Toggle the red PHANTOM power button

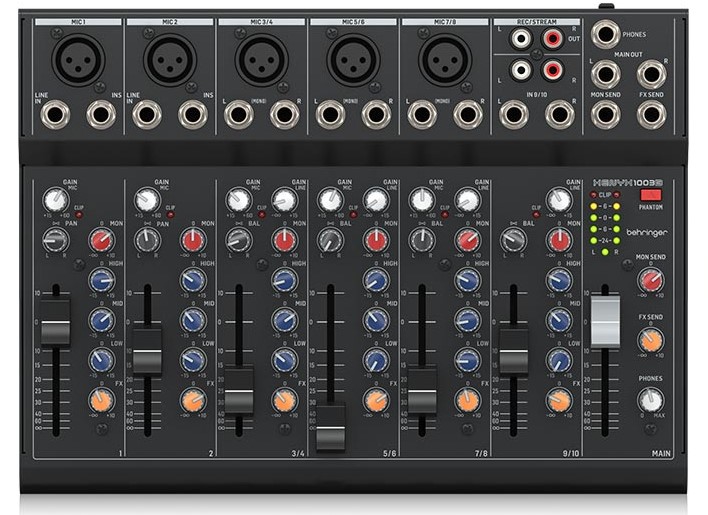(x=651, y=194)
